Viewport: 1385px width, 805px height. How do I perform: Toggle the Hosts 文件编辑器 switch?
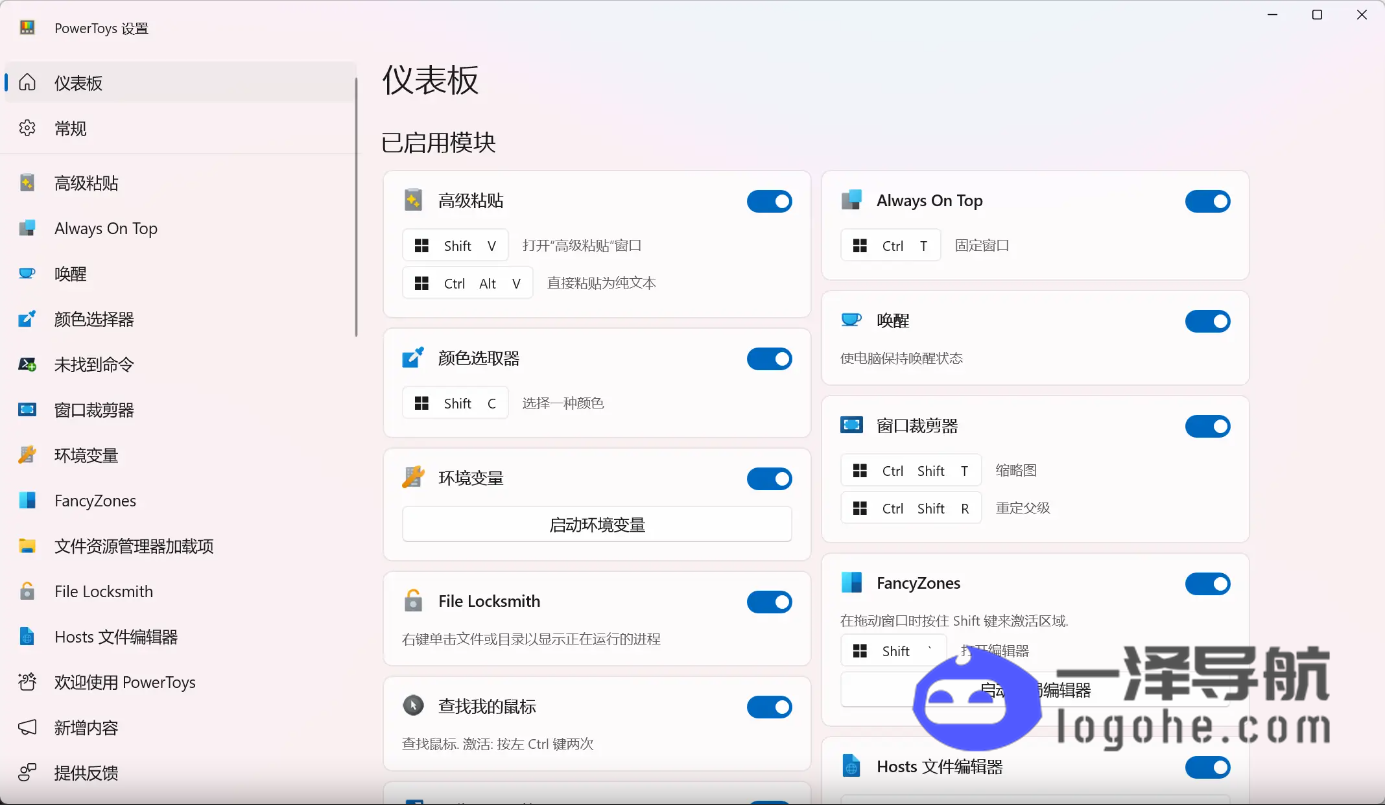pos(1208,767)
